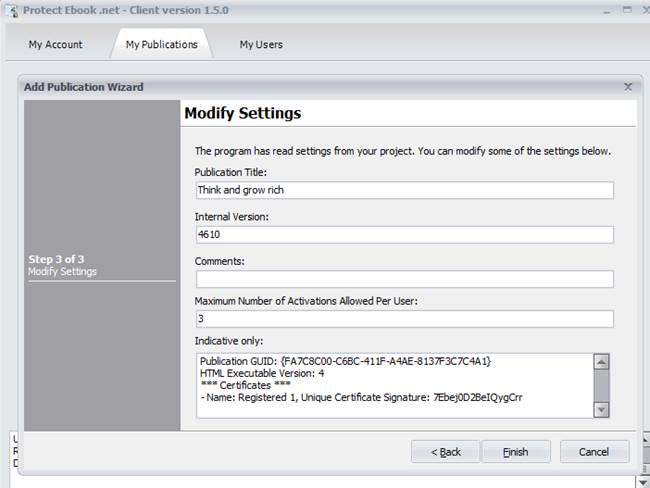Image resolution: width=650 pixels, height=488 pixels.
Task: Maximize the Protect Ebook client window
Action: 628,10
